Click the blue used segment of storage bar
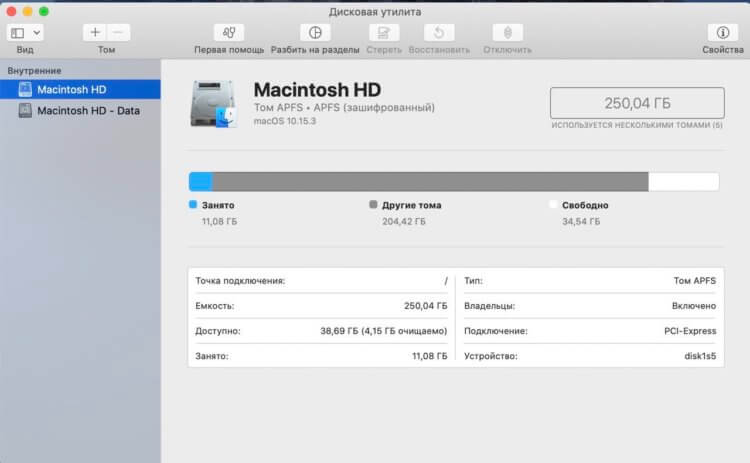 pyautogui.click(x=201, y=182)
